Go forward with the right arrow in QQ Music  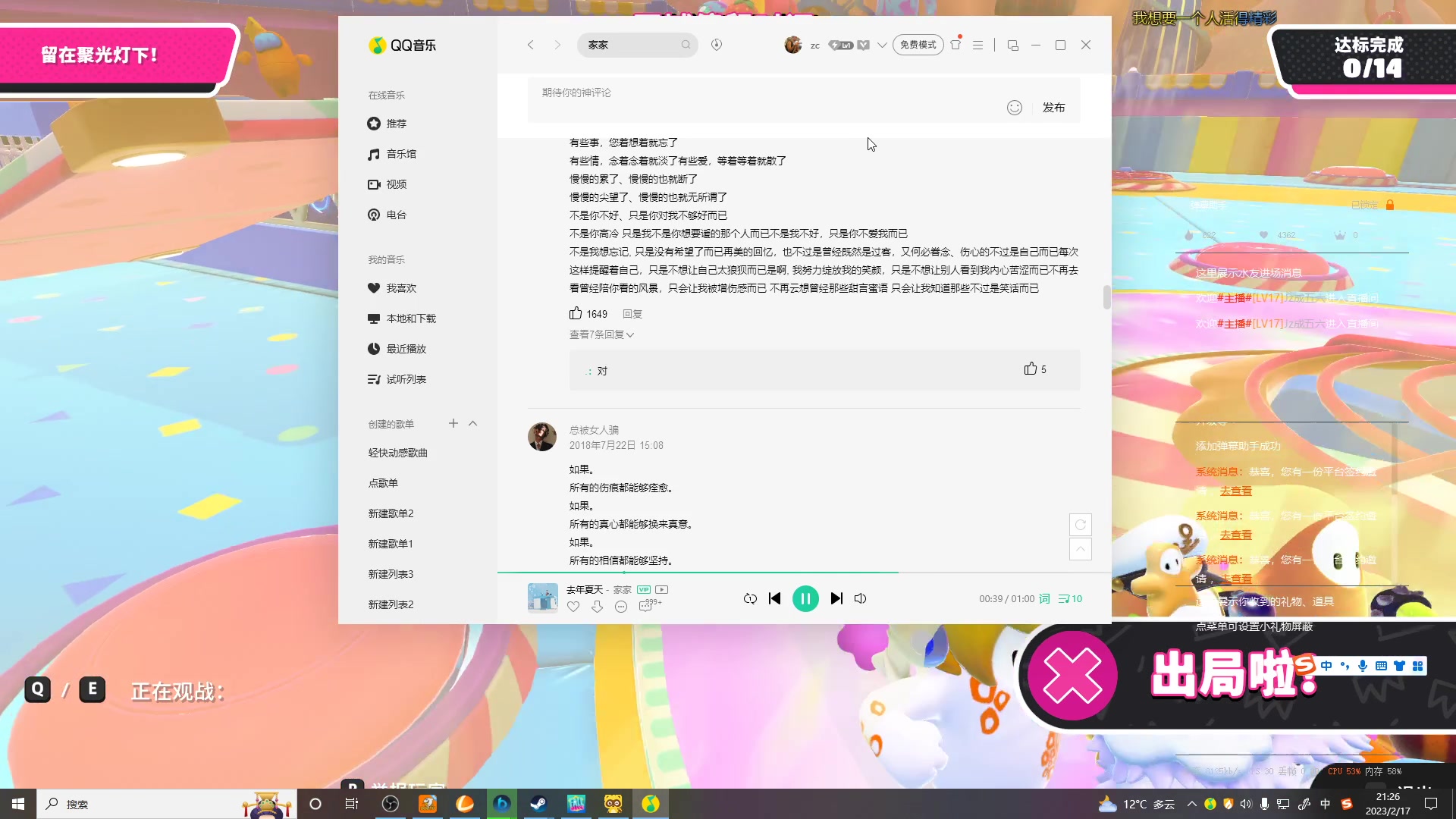pos(557,45)
